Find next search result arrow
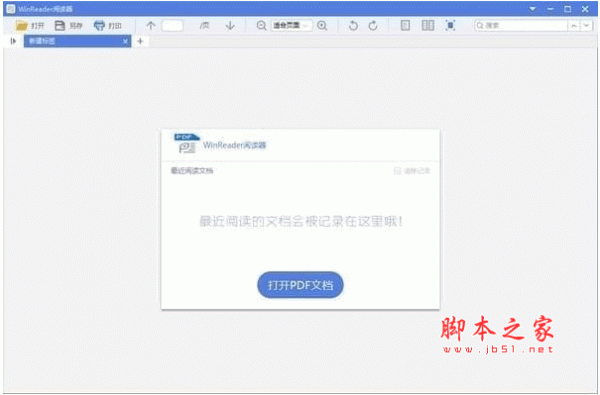600x395 pixels. pyautogui.click(x=586, y=26)
